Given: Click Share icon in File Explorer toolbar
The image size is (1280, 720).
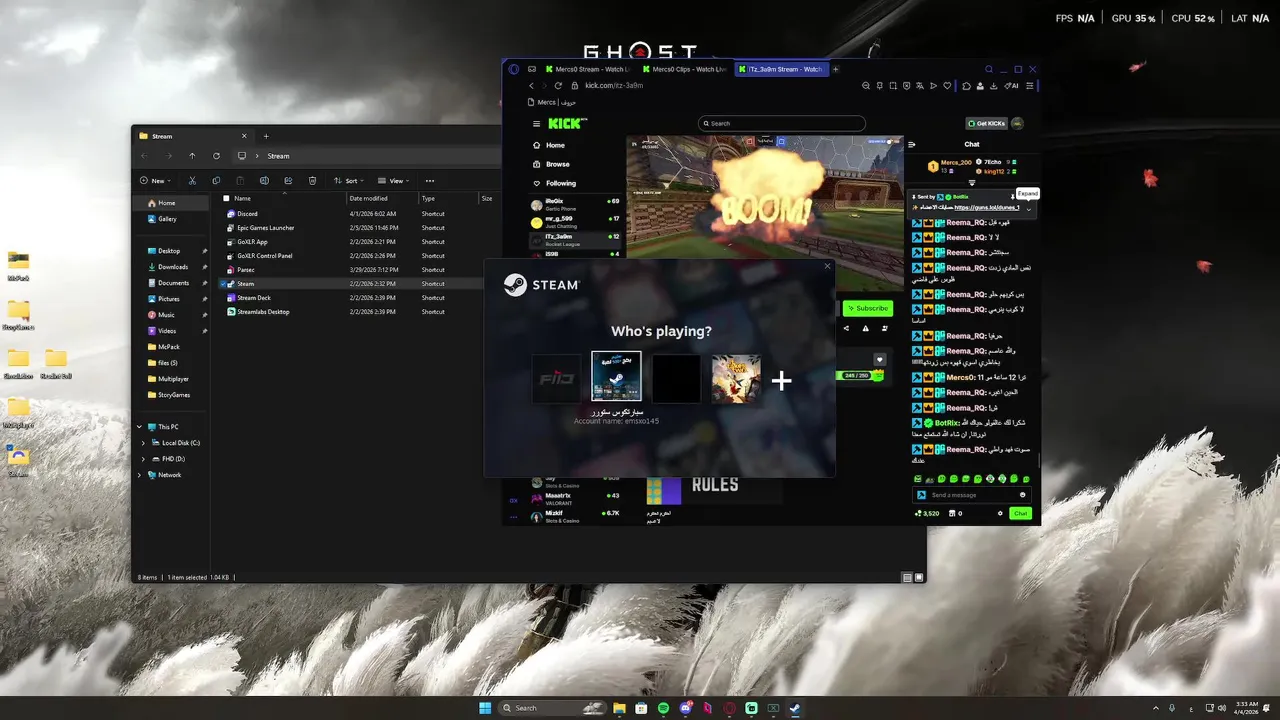Looking at the screenshot, I should (x=288, y=181).
